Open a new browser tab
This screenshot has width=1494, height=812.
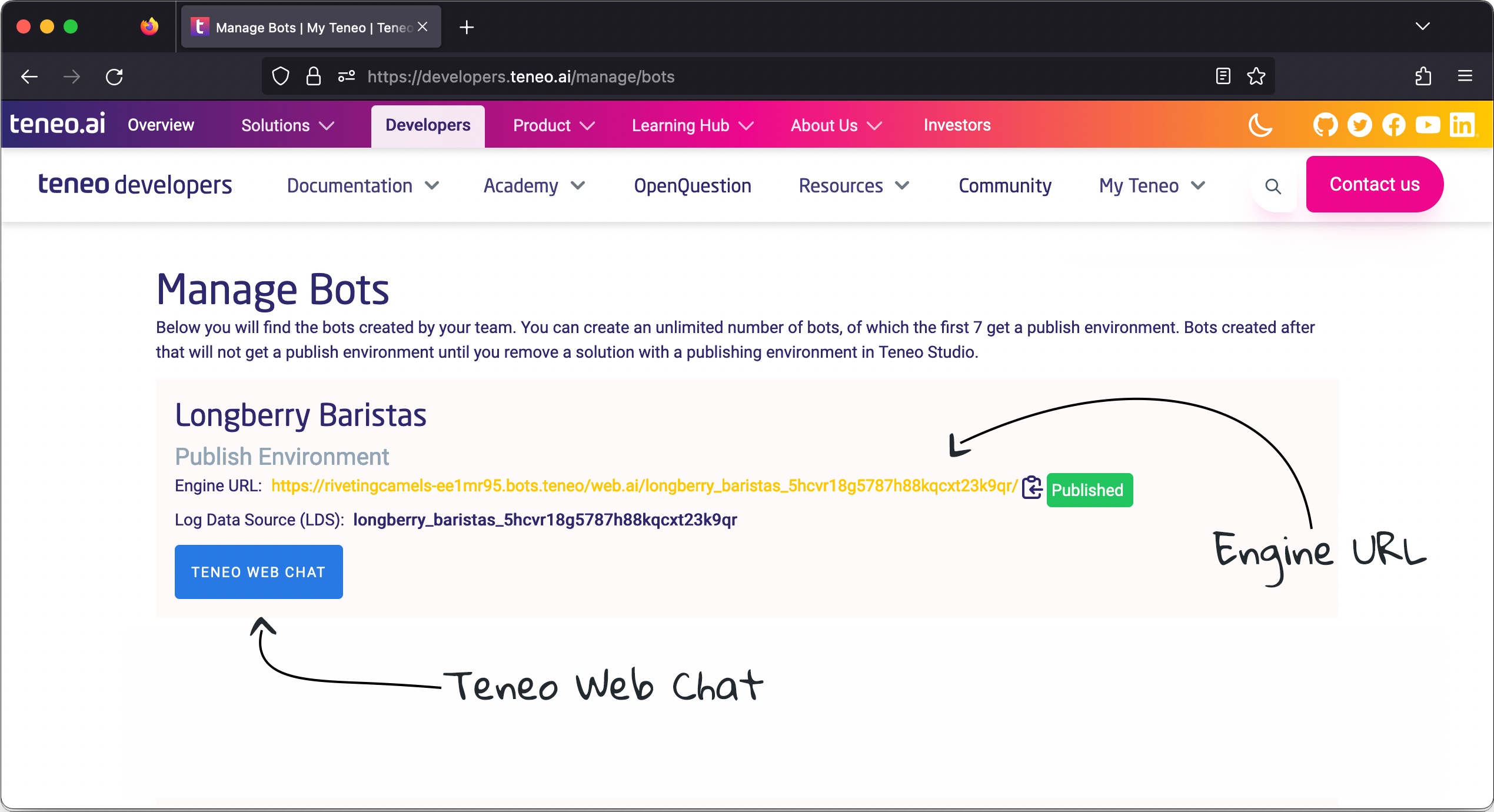point(467,27)
